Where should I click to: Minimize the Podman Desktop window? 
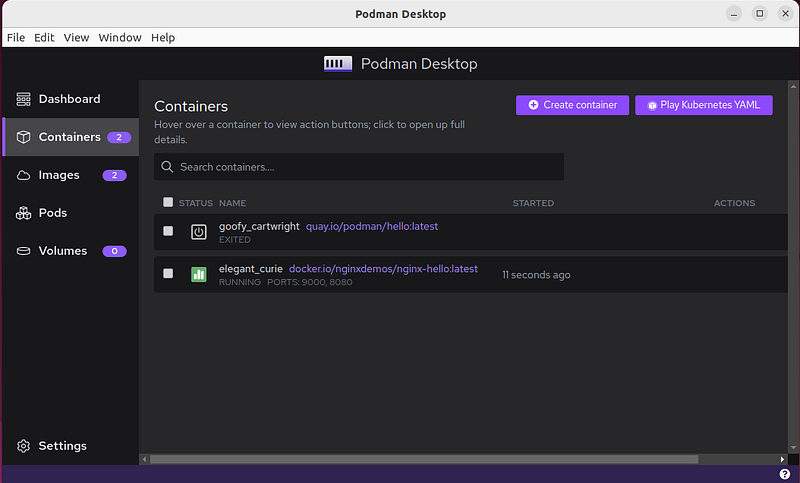(734, 14)
